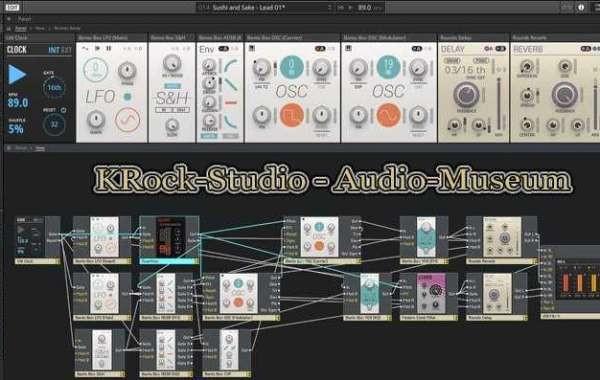Viewport: 600px width, 380px height.
Task: Toggle the Modulator OSC A modulation switch
Action: [x=417, y=49]
